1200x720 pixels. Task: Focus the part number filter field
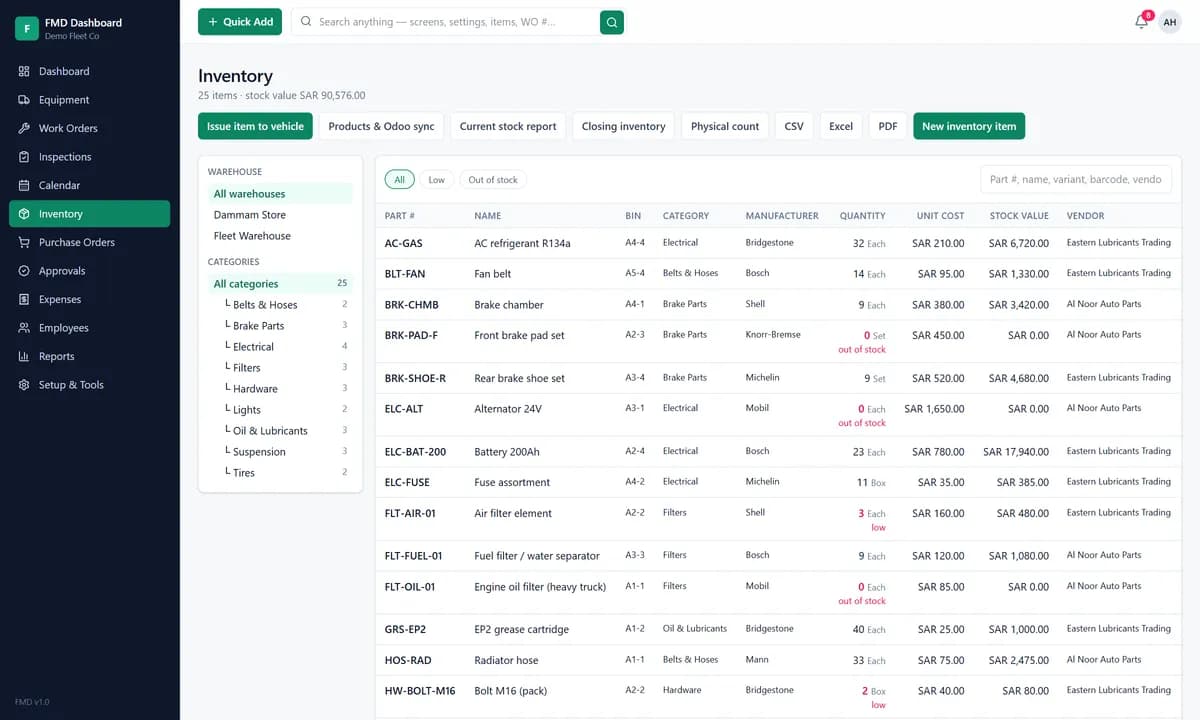1076,180
